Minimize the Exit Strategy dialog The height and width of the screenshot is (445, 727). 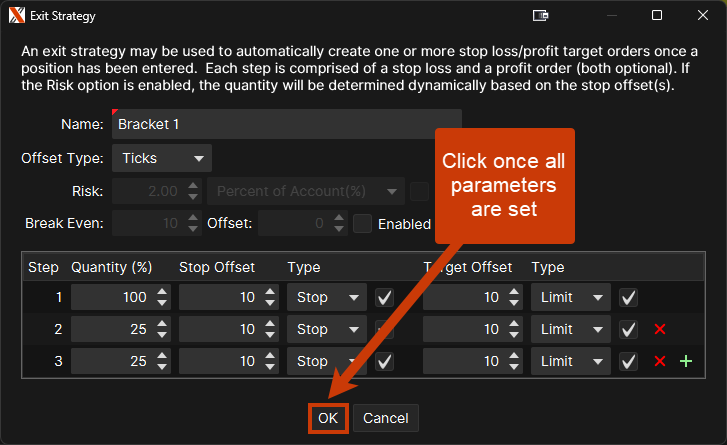612,15
